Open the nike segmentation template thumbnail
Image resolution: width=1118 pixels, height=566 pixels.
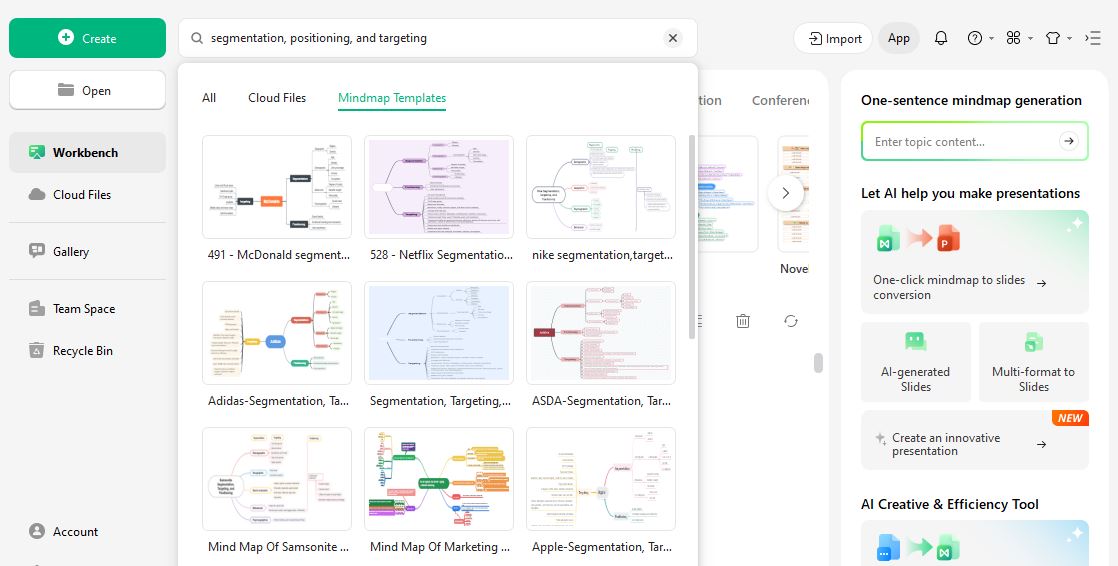600,187
